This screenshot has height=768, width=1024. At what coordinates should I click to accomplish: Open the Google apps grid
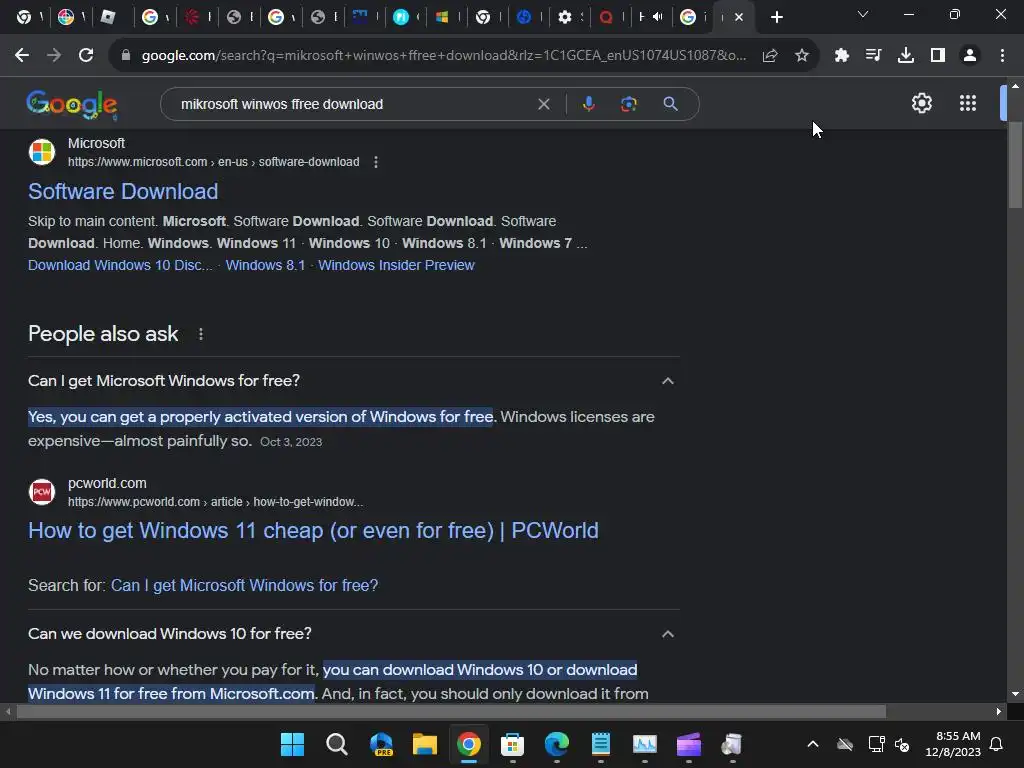click(x=968, y=103)
